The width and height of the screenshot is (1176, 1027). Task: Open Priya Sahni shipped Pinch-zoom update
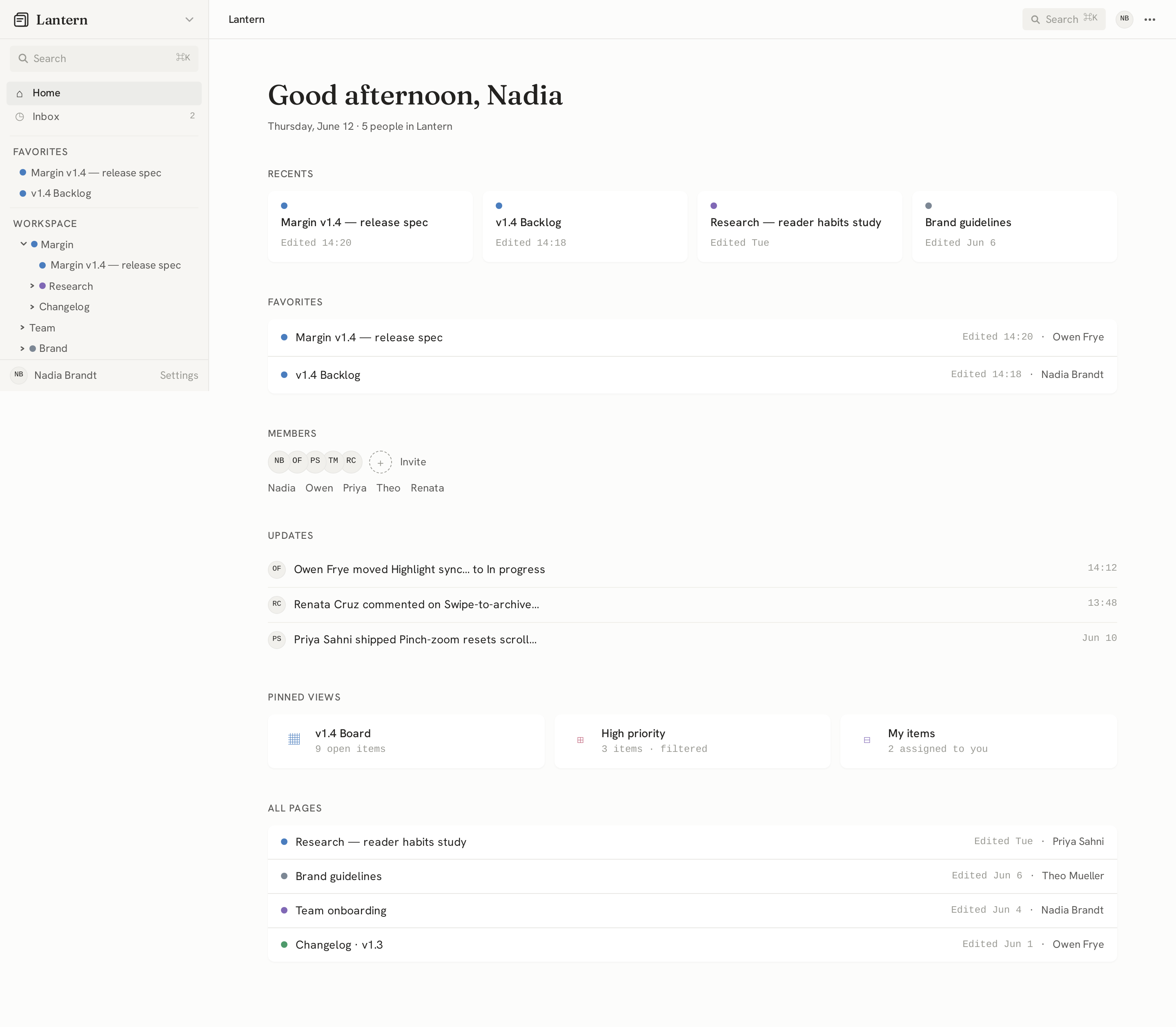point(692,640)
